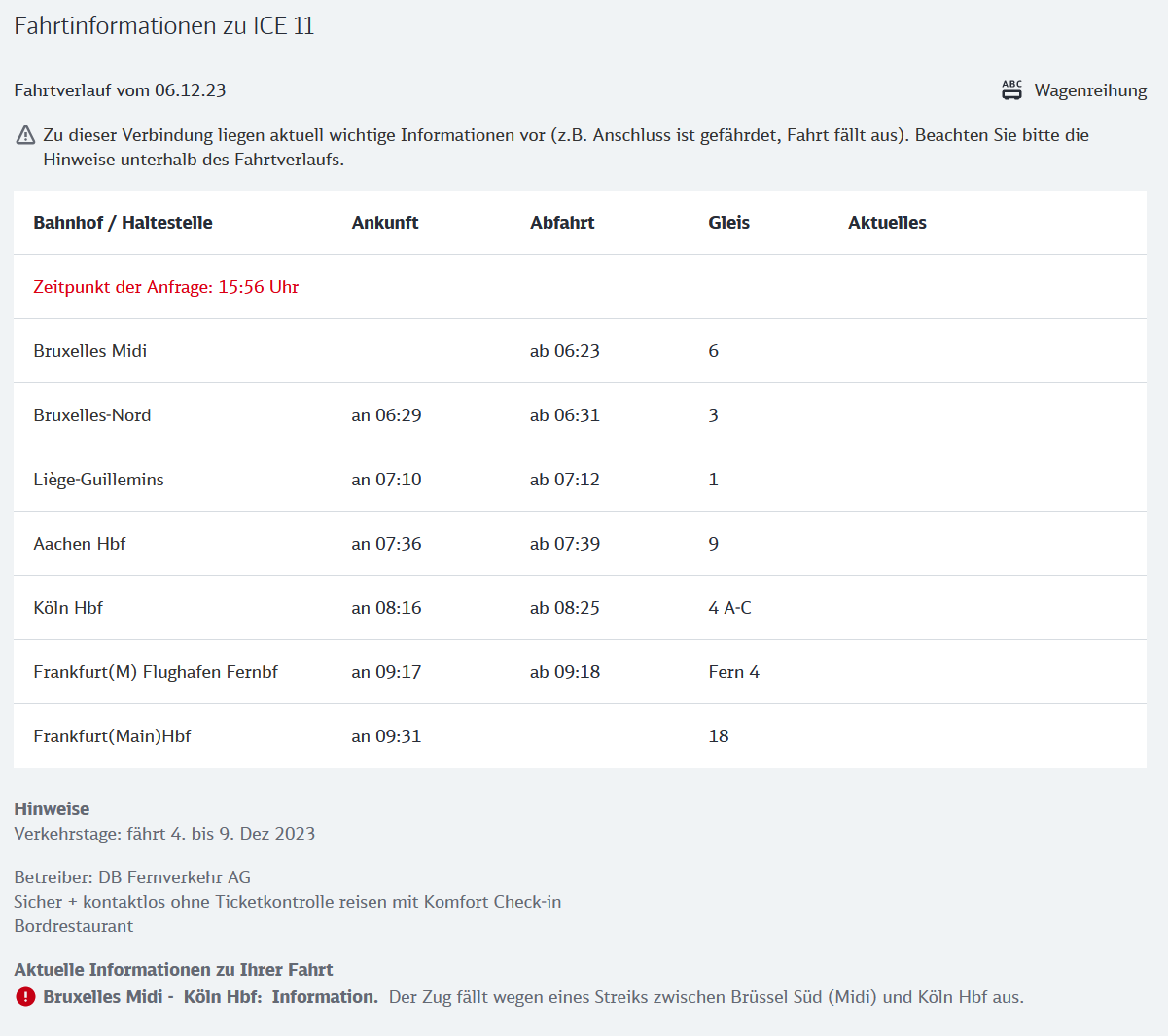
Task: Click the platform value 4 A-C
Action: click(729, 608)
